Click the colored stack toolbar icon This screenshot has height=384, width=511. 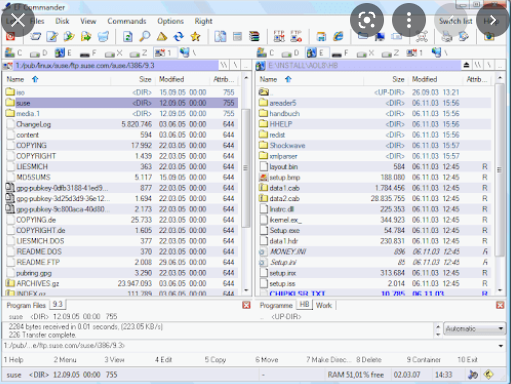pos(254,36)
